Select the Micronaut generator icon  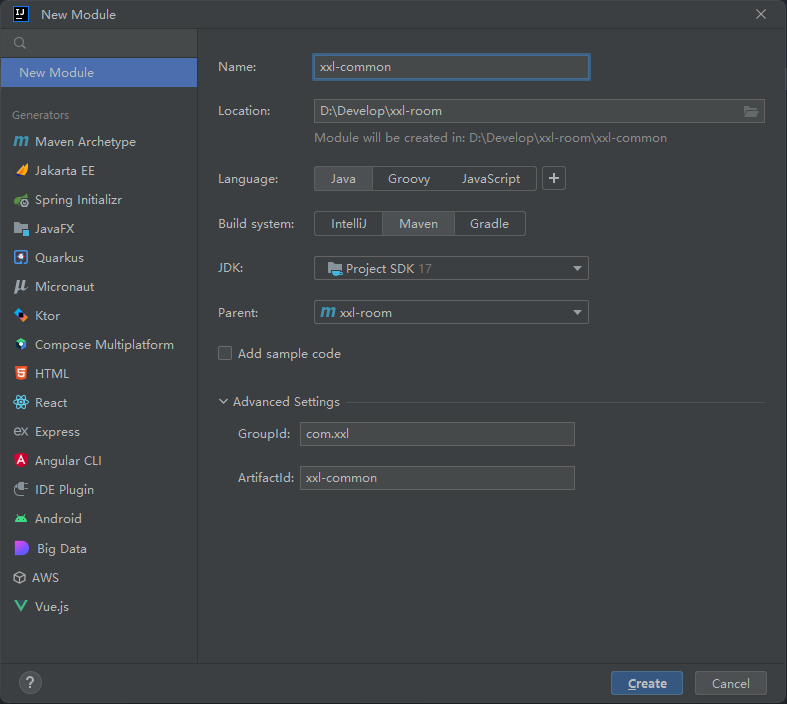tap(21, 287)
